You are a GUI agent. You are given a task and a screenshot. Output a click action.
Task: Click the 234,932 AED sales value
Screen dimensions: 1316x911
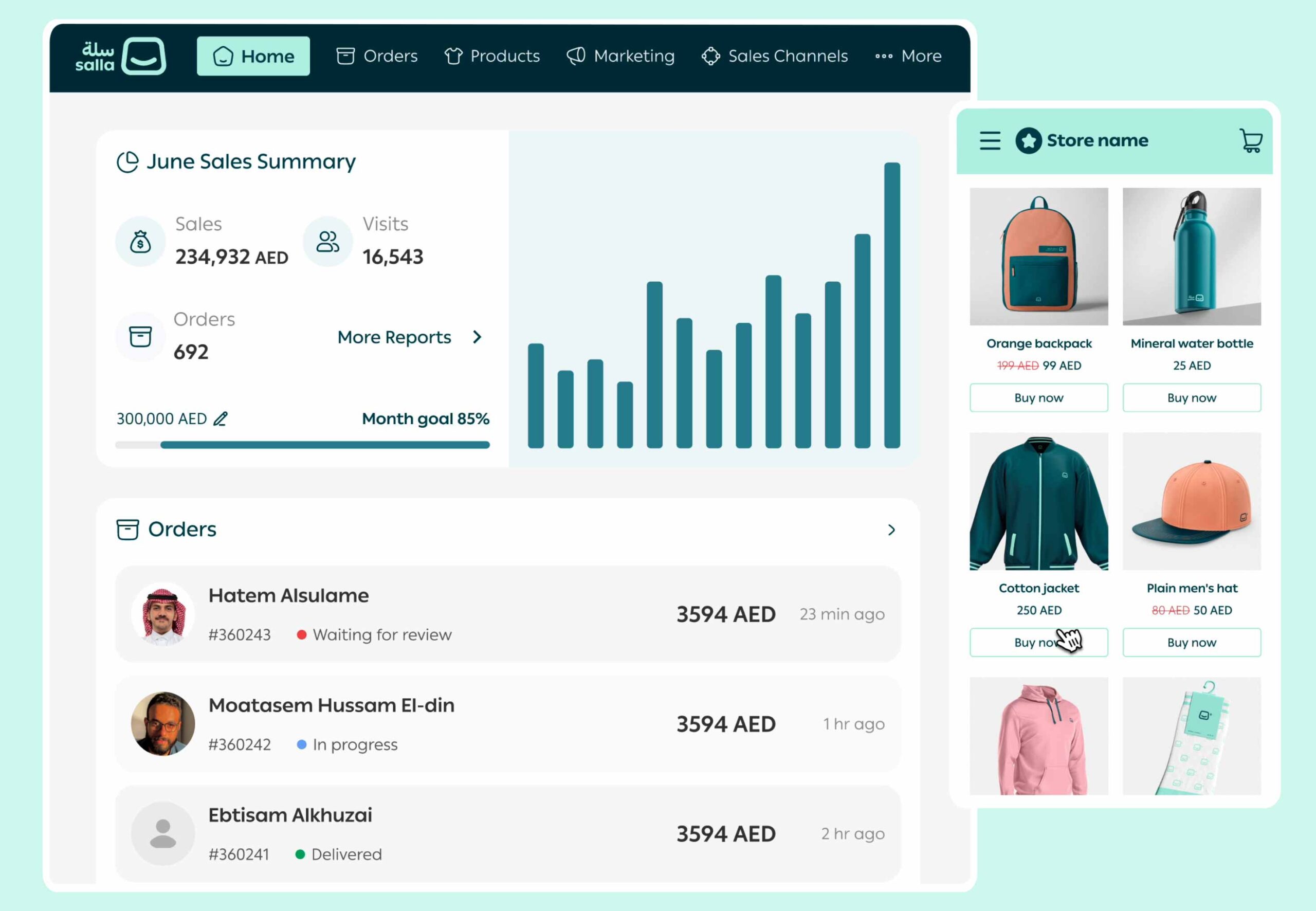tap(232, 257)
